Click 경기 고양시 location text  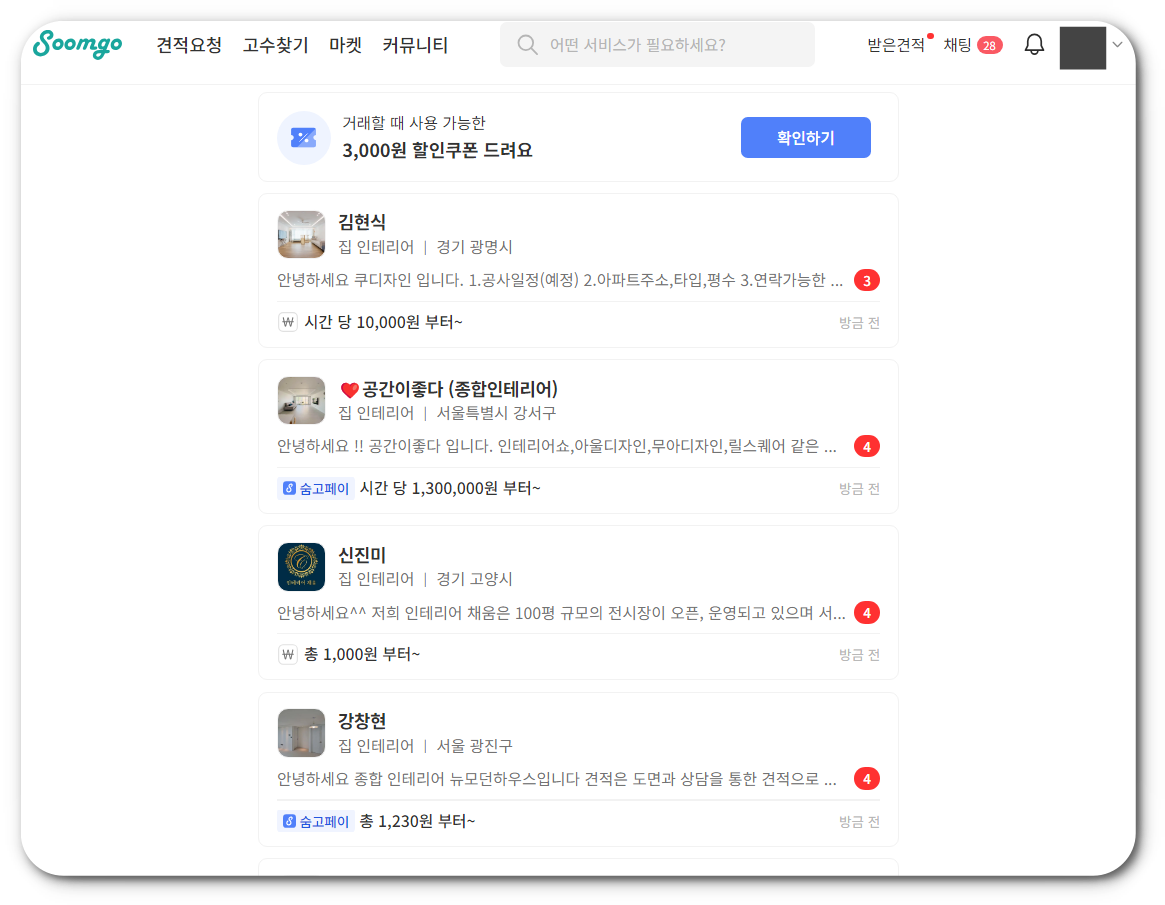(474, 579)
